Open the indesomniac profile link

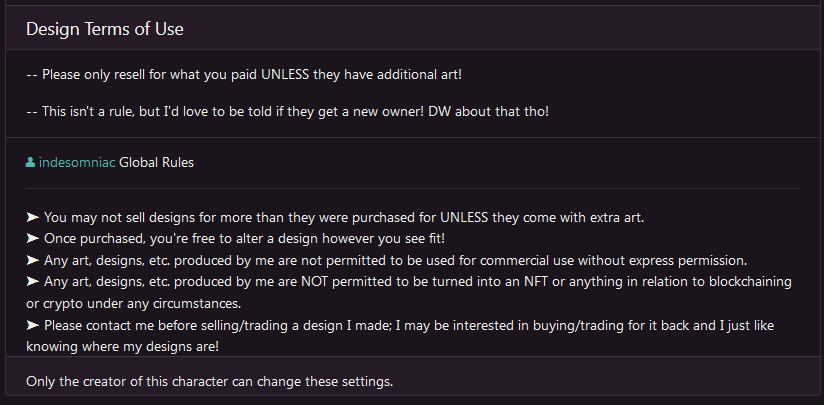tap(77, 162)
